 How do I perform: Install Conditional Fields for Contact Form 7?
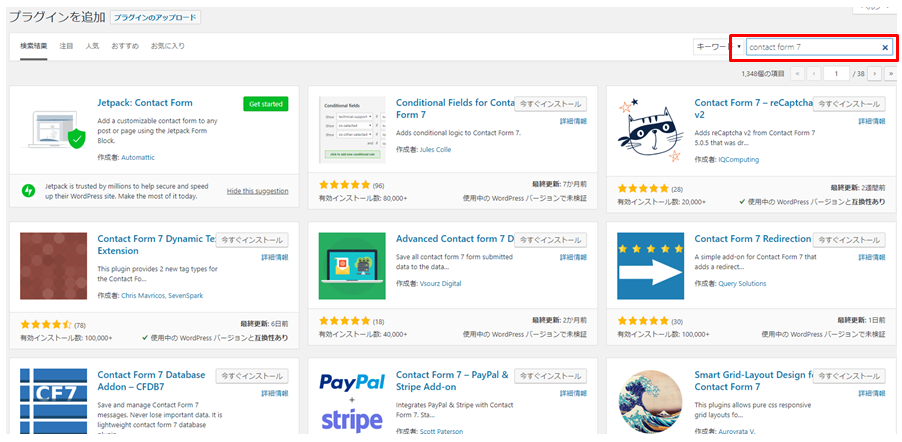551,104
